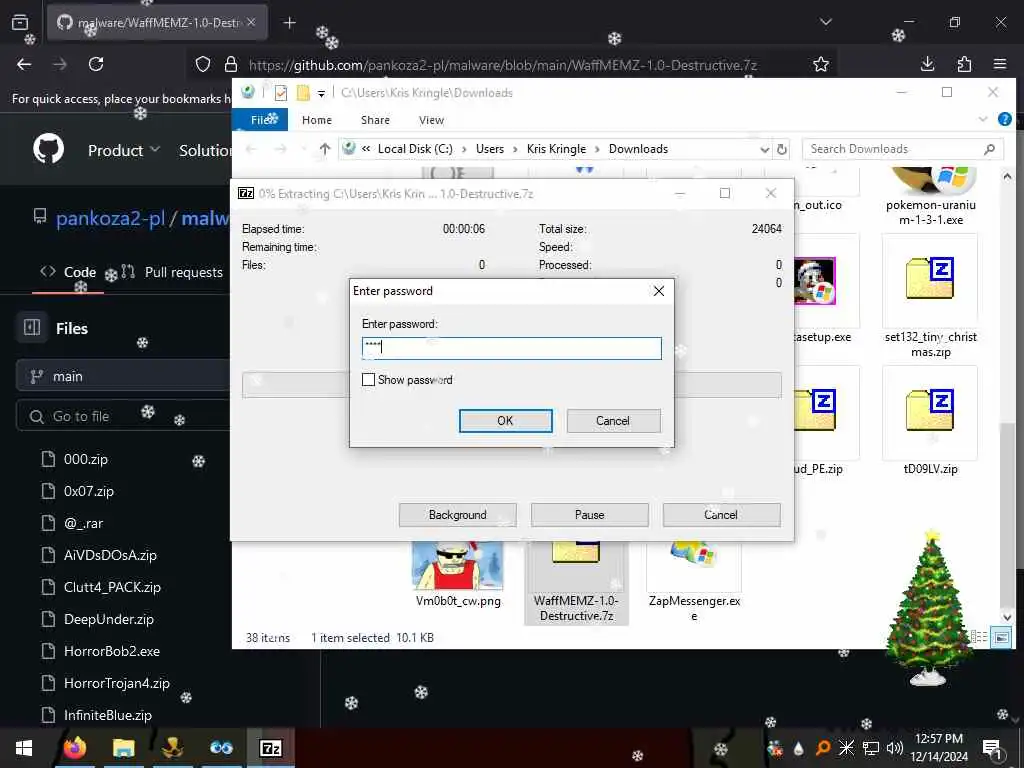Click Firefox tracking protection shield icon
1024x768 pixels.
[203, 64]
